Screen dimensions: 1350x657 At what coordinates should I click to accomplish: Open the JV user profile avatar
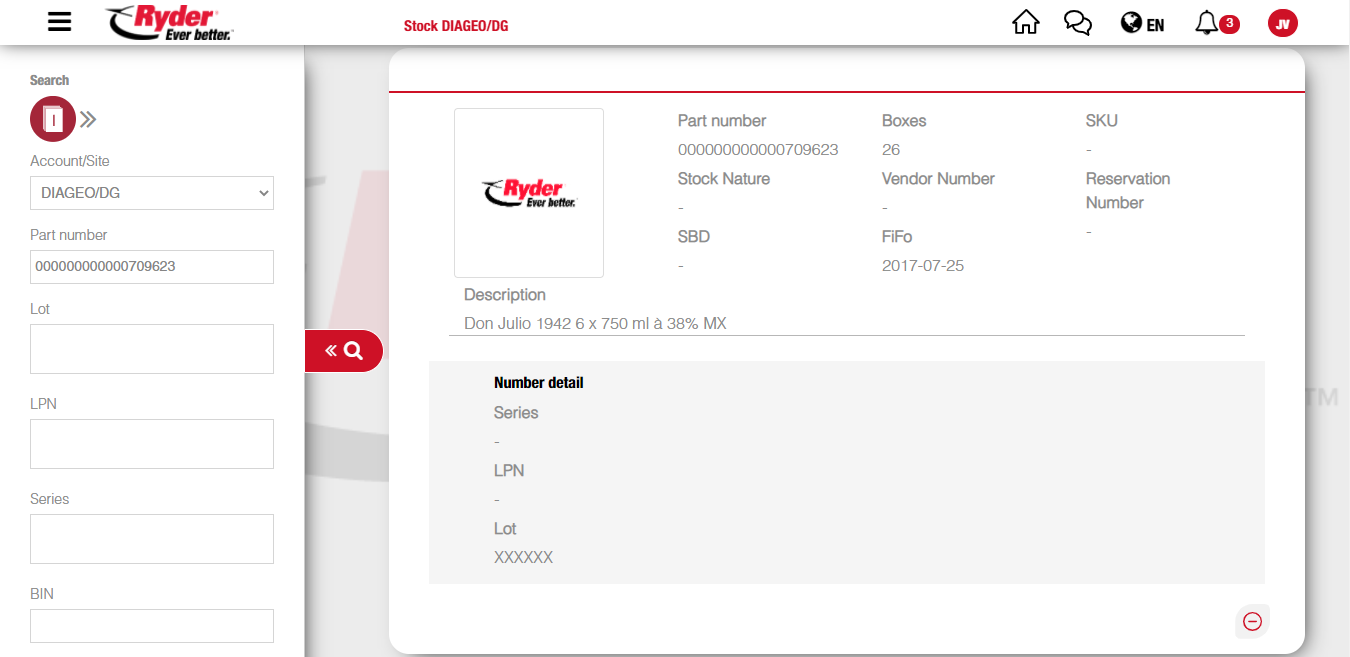pyautogui.click(x=1282, y=23)
